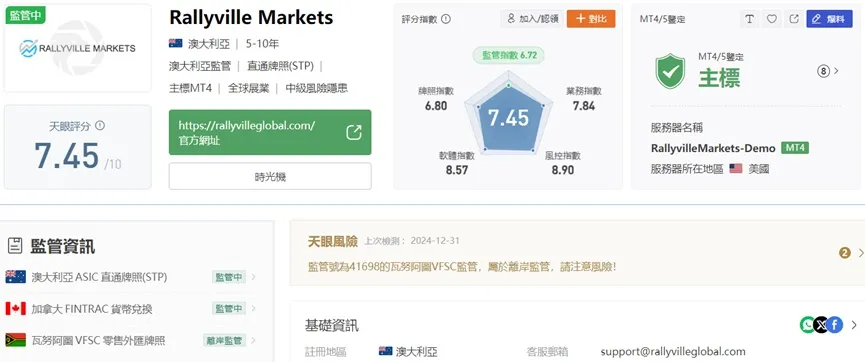Click the Facebook icon in 基礎資訊
The image size is (865, 362).
[835, 324]
